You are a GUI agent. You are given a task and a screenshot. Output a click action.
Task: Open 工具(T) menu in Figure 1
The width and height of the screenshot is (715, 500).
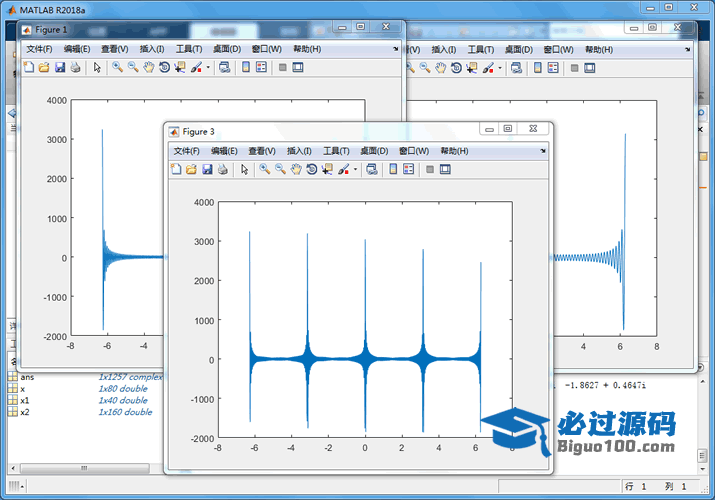click(x=189, y=49)
